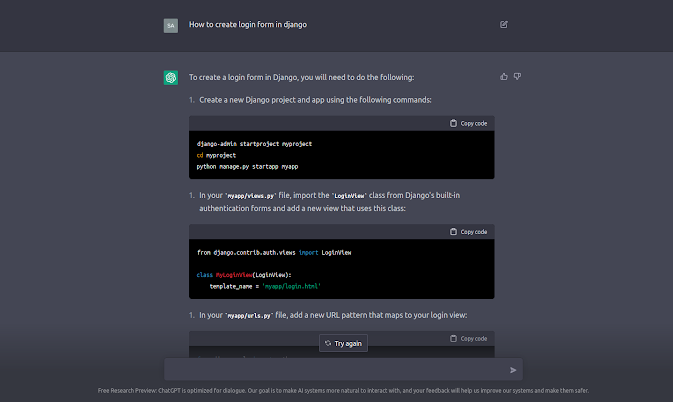Click the 'python manage.py startapp myapp' line
Screen dimensions: 673x402
coord(247,166)
